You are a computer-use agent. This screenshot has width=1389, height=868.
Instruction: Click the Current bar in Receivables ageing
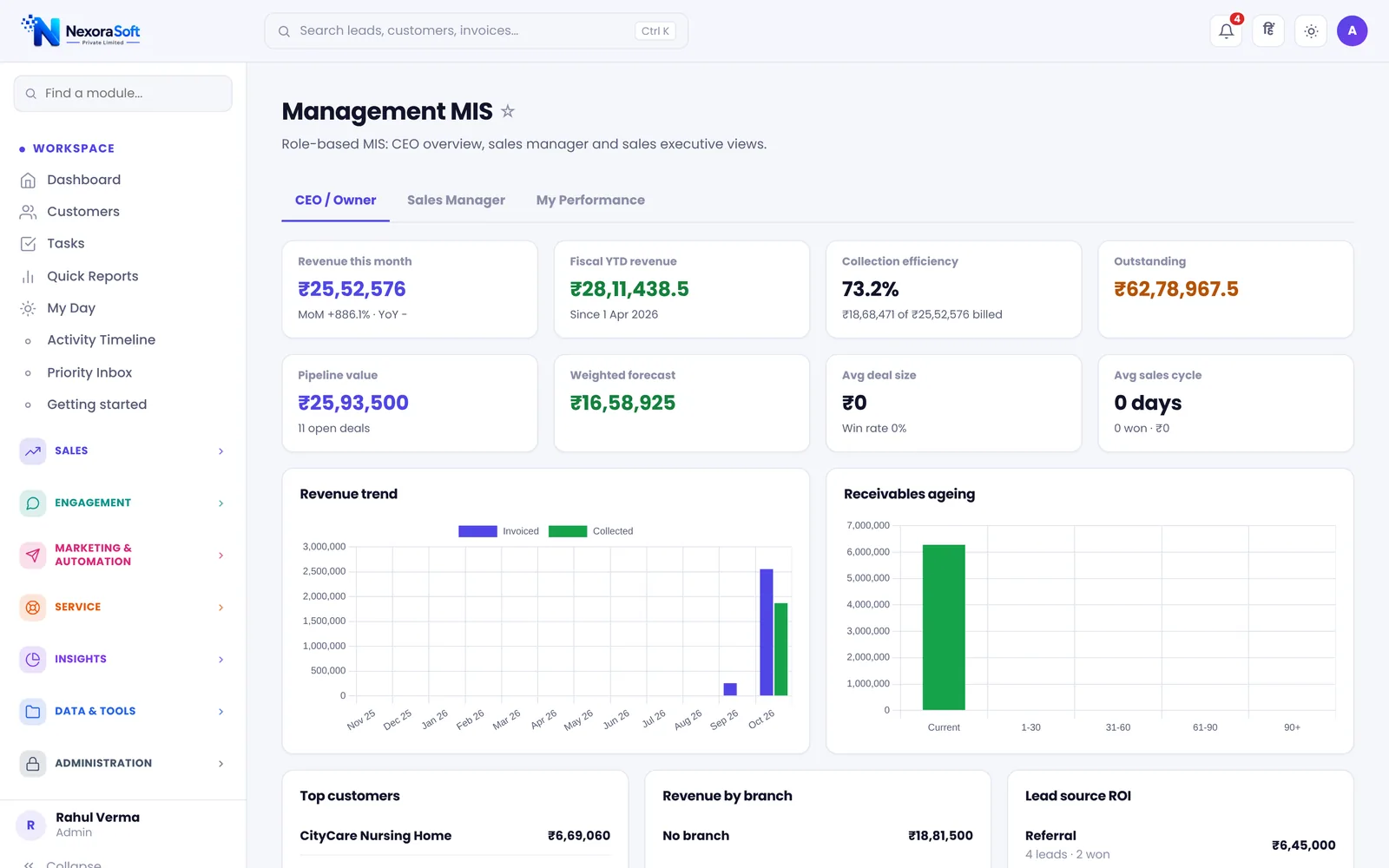(x=944, y=628)
